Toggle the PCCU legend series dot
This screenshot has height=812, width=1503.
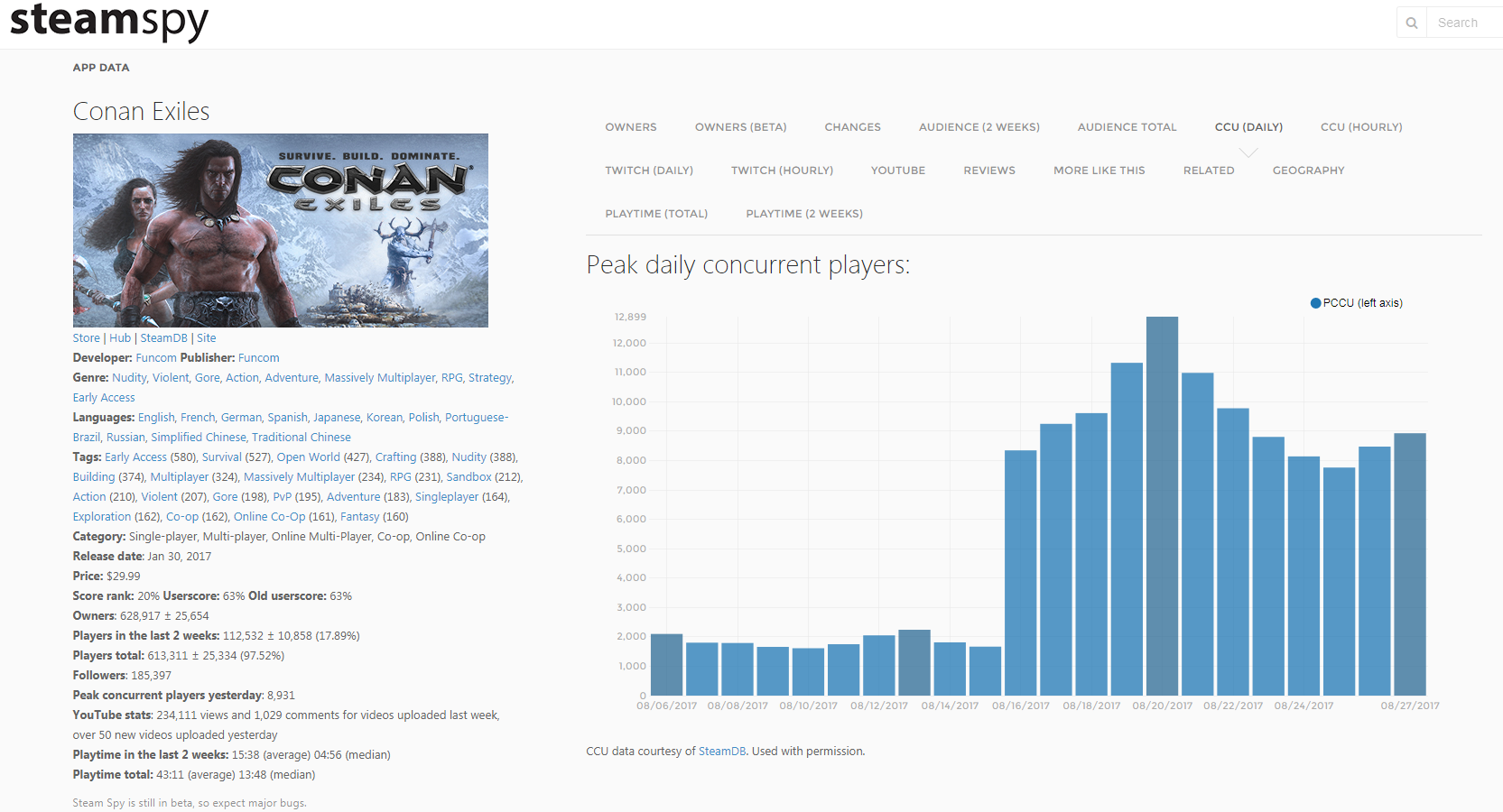[x=1315, y=303]
